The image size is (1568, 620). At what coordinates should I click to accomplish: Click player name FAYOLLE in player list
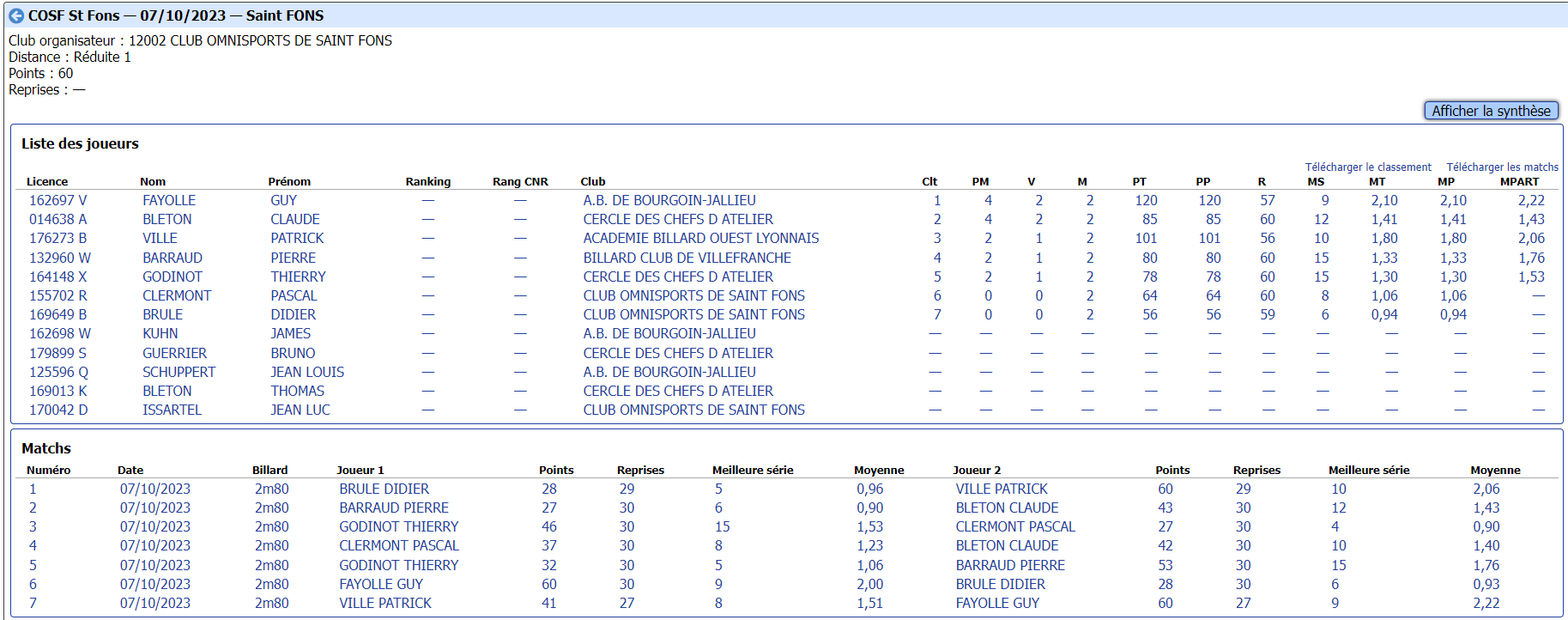(x=169, y=200)
